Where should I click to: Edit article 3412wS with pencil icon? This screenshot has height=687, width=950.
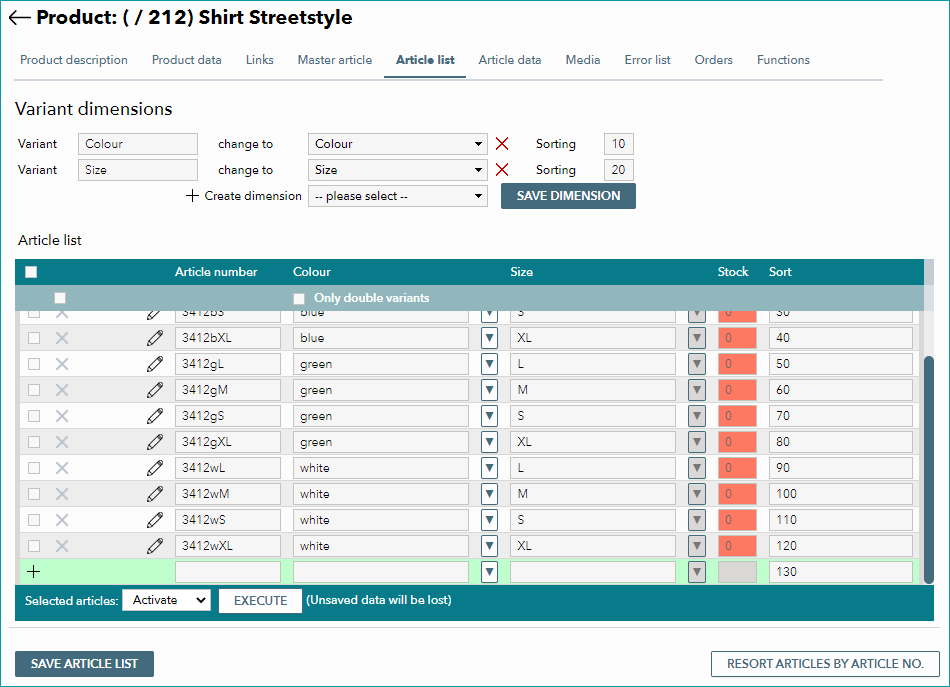pos(154,520)
